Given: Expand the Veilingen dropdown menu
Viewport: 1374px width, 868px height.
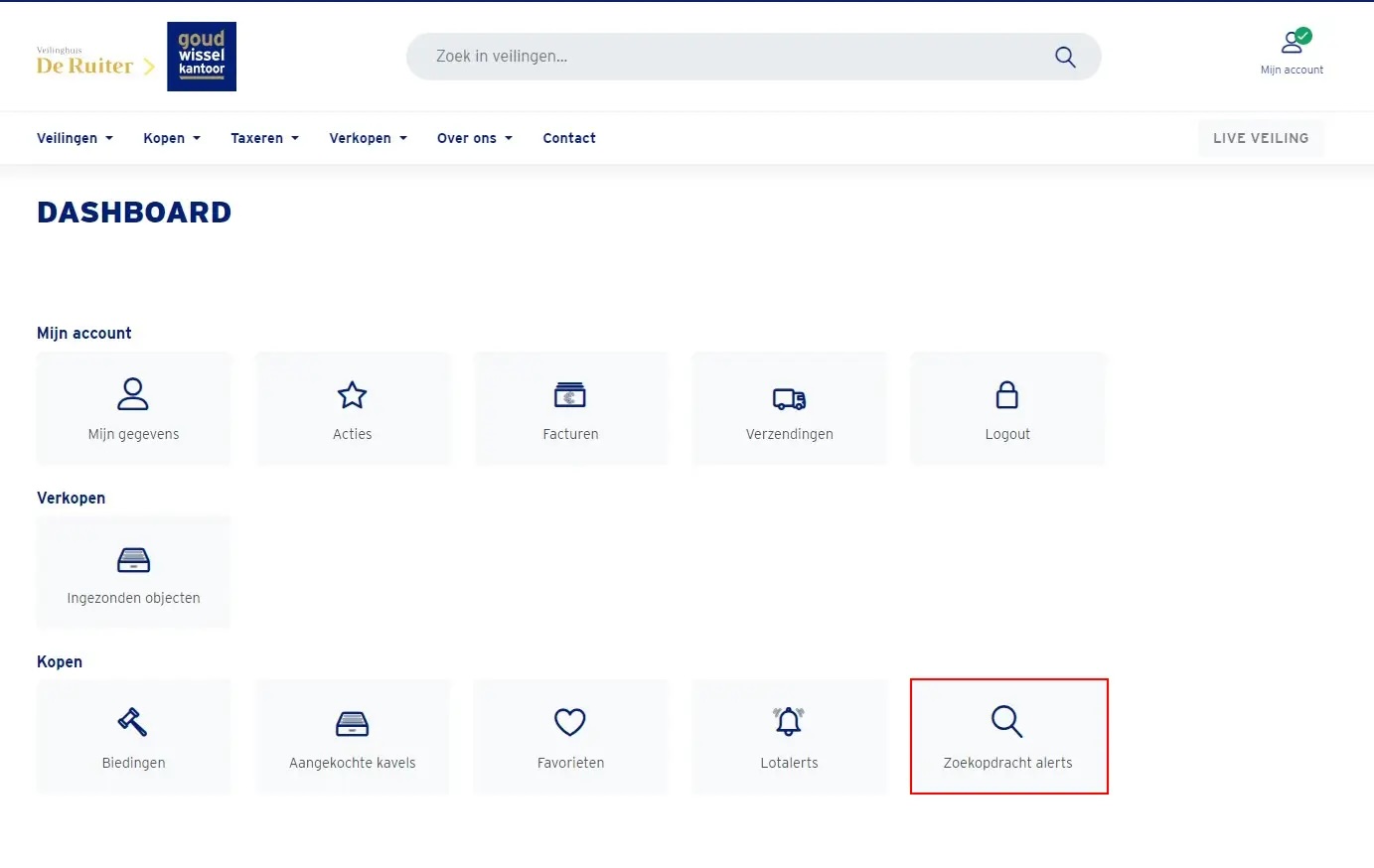Looking at the screenshot, I should (x=75, y=138).
